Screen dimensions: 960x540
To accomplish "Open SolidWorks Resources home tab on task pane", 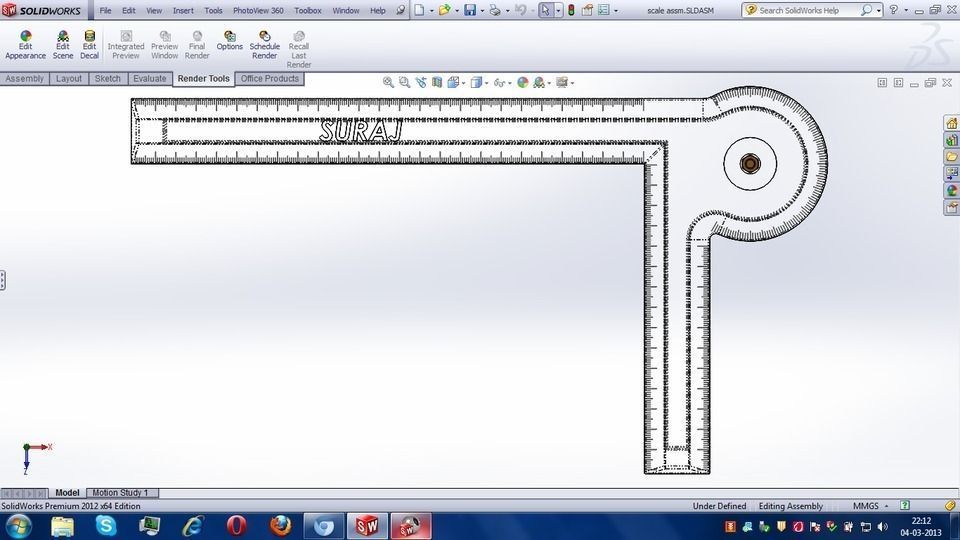I will click(x=951, y=124).
